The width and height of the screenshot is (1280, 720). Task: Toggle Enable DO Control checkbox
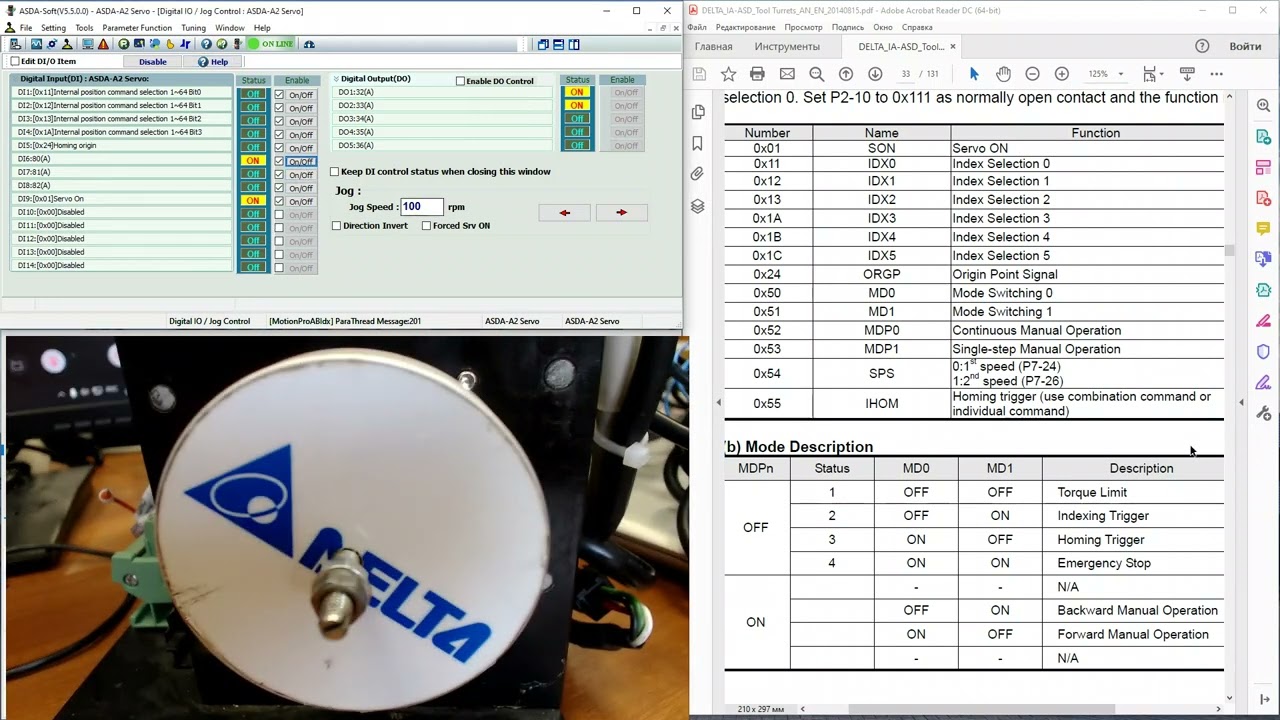(460, 81)
